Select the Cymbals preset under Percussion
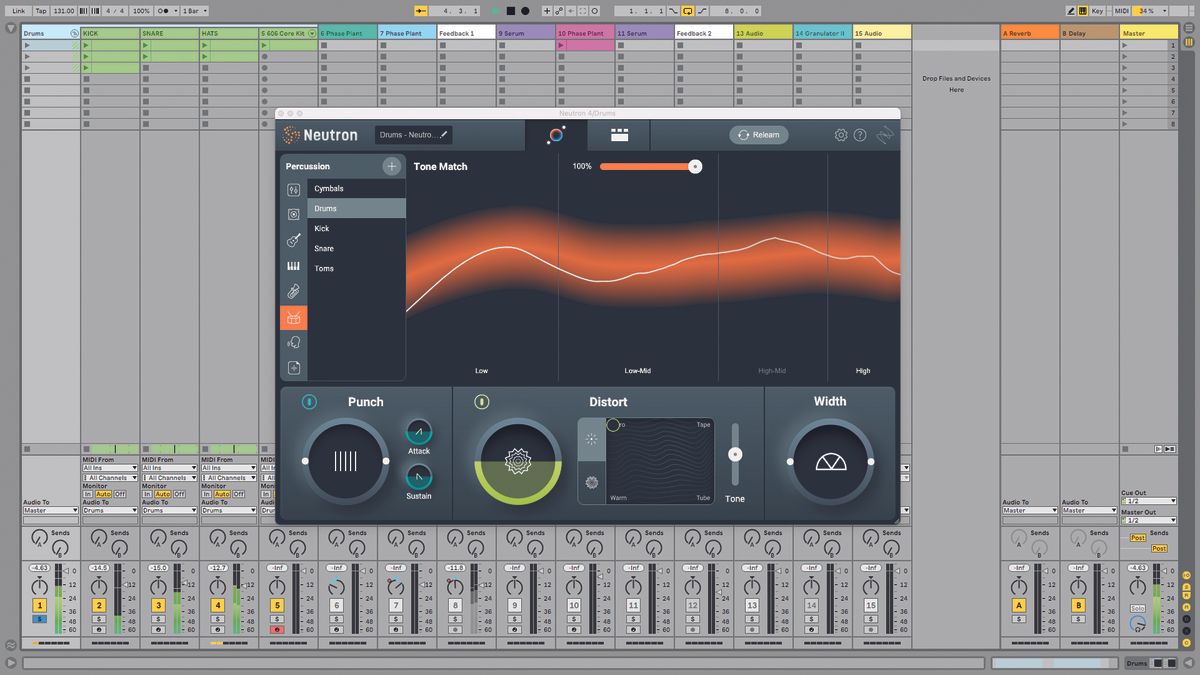The height and width of the screenshot is (675, 1200). pos(330,187)
